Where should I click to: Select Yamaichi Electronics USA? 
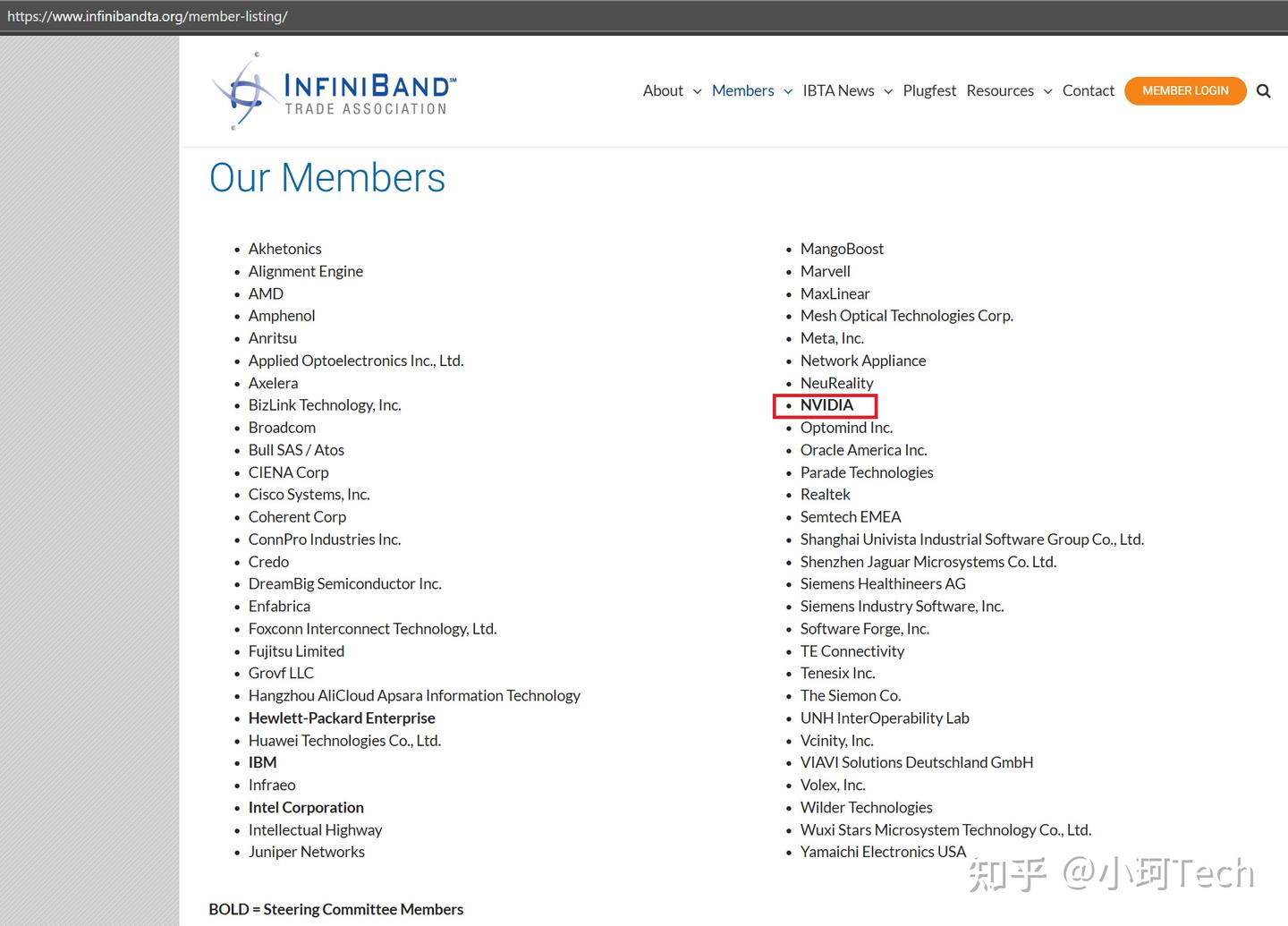(883, 852)
